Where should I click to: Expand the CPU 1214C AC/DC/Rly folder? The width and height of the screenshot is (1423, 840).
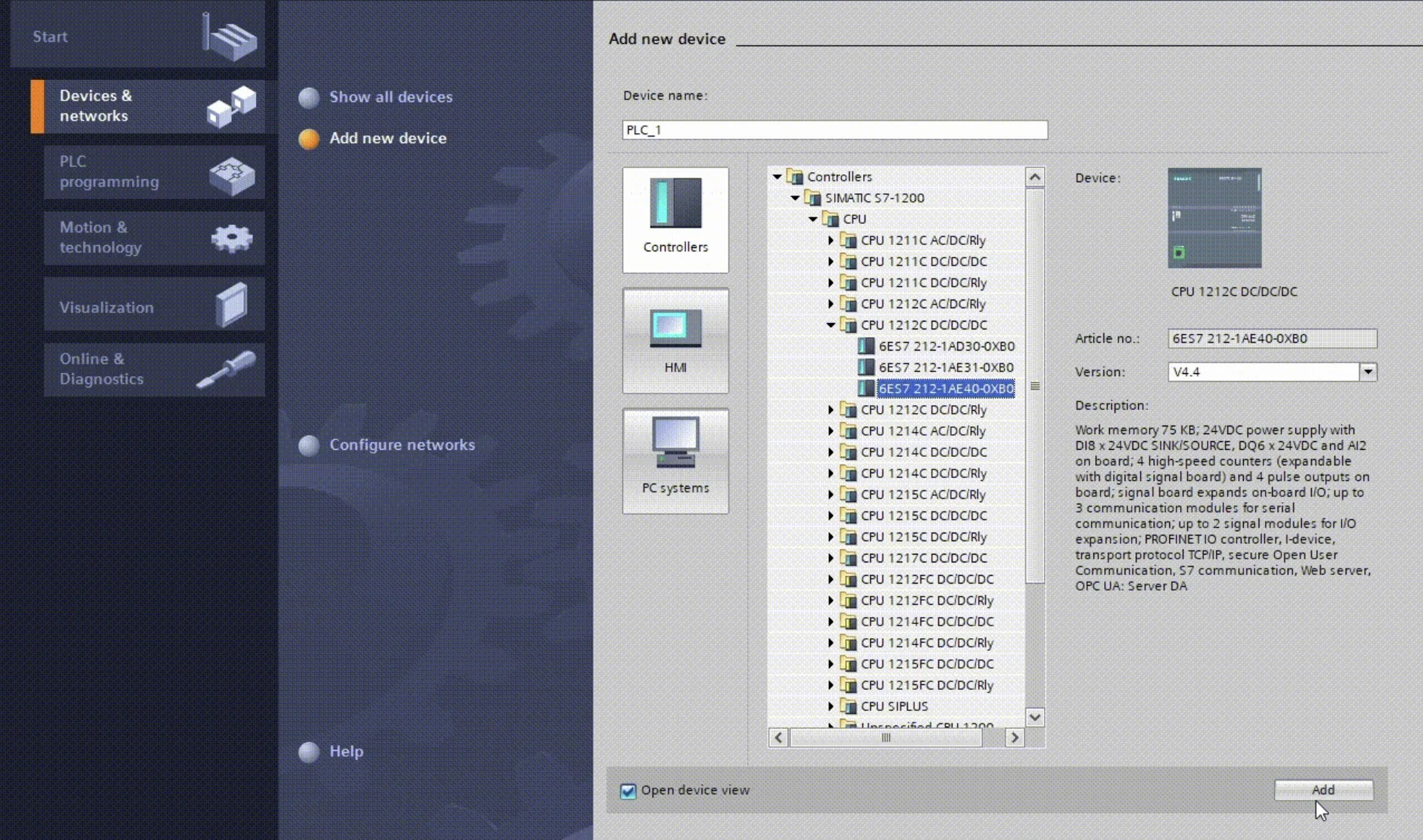coord(831,431)
